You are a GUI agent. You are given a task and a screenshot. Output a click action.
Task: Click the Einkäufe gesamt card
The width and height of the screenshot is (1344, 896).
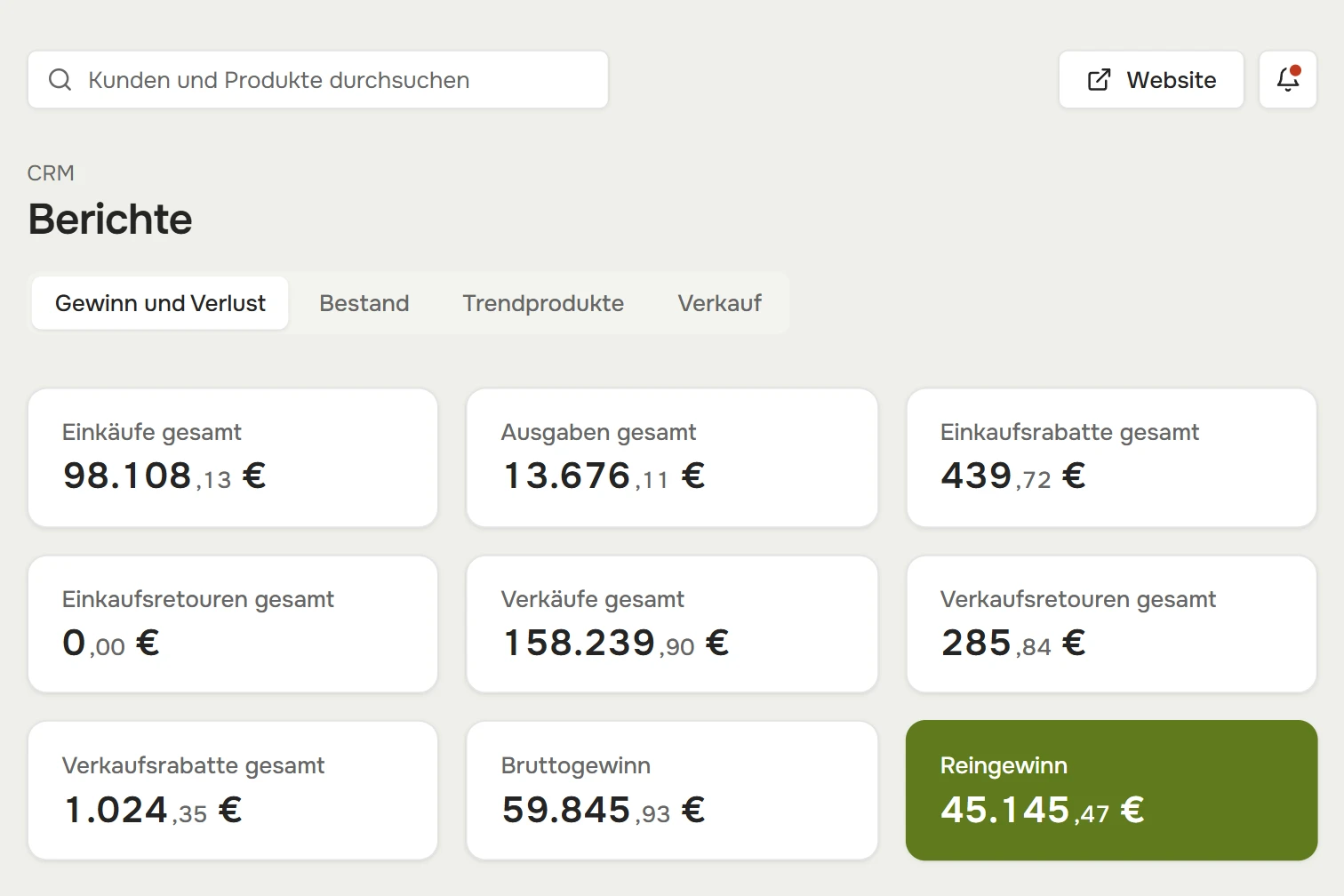pos(233,458)
